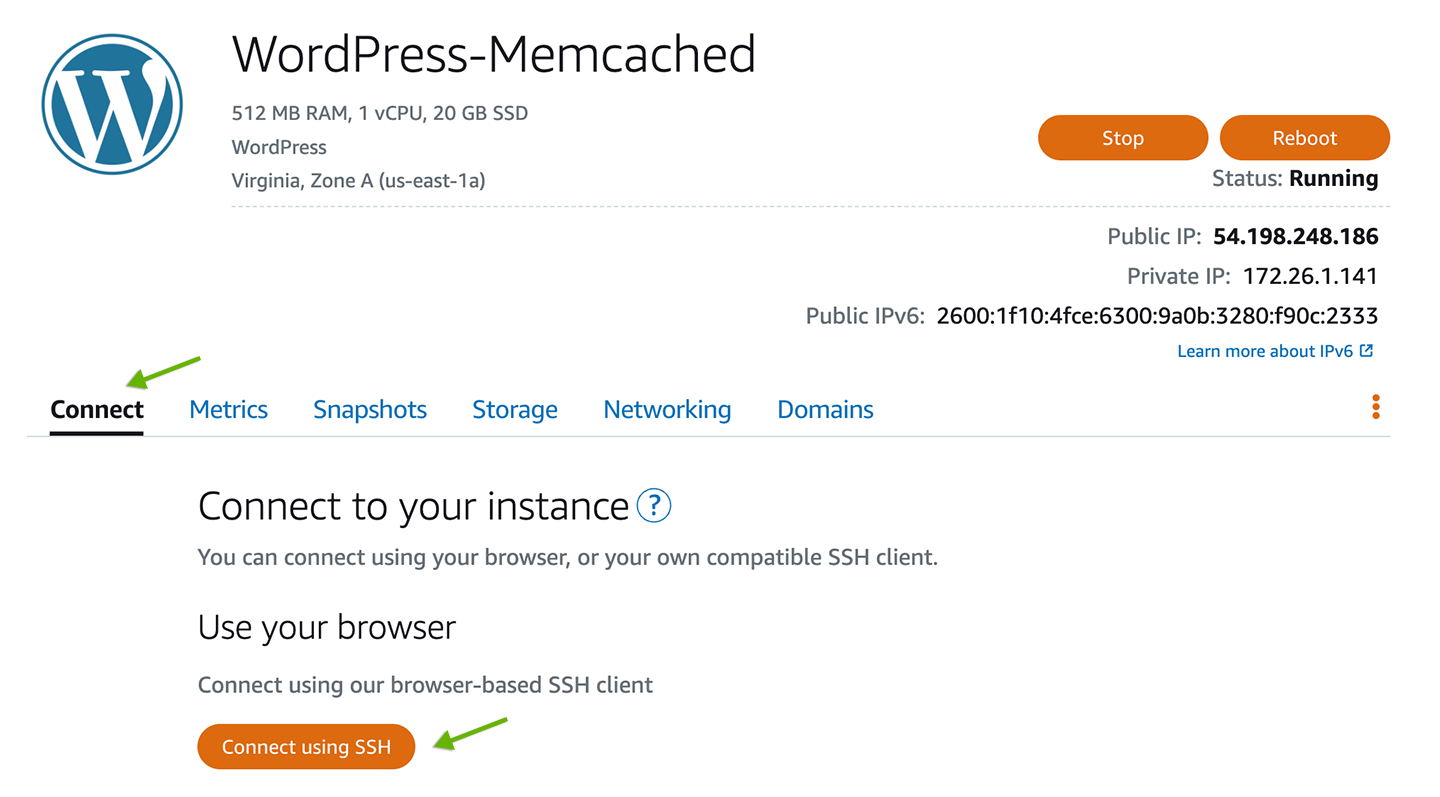This screenshot has width=1440, height=797.
Task: Follow the Learn more about IPv6 link
Action: coord(1275,351)
